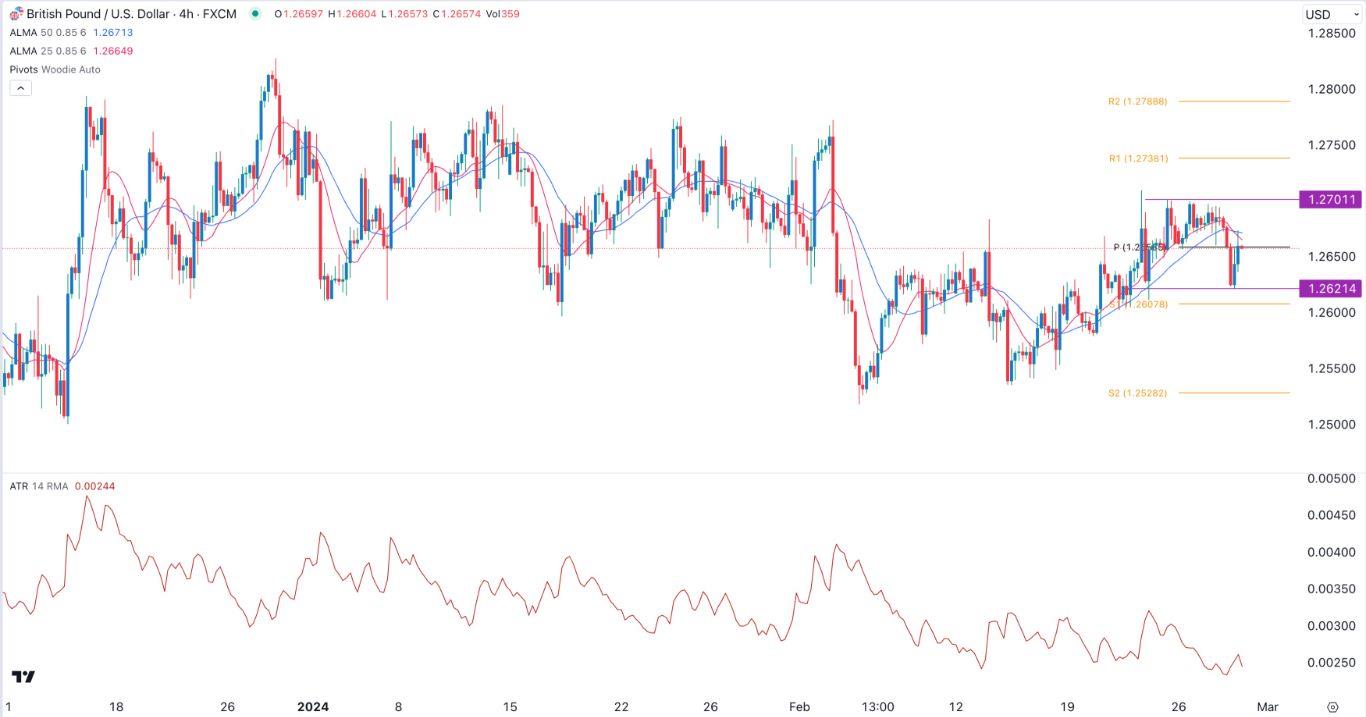Click the TradingView logo
This screenshot has height=717, width=1366.
pyautogui.click(x=22, y=678)
